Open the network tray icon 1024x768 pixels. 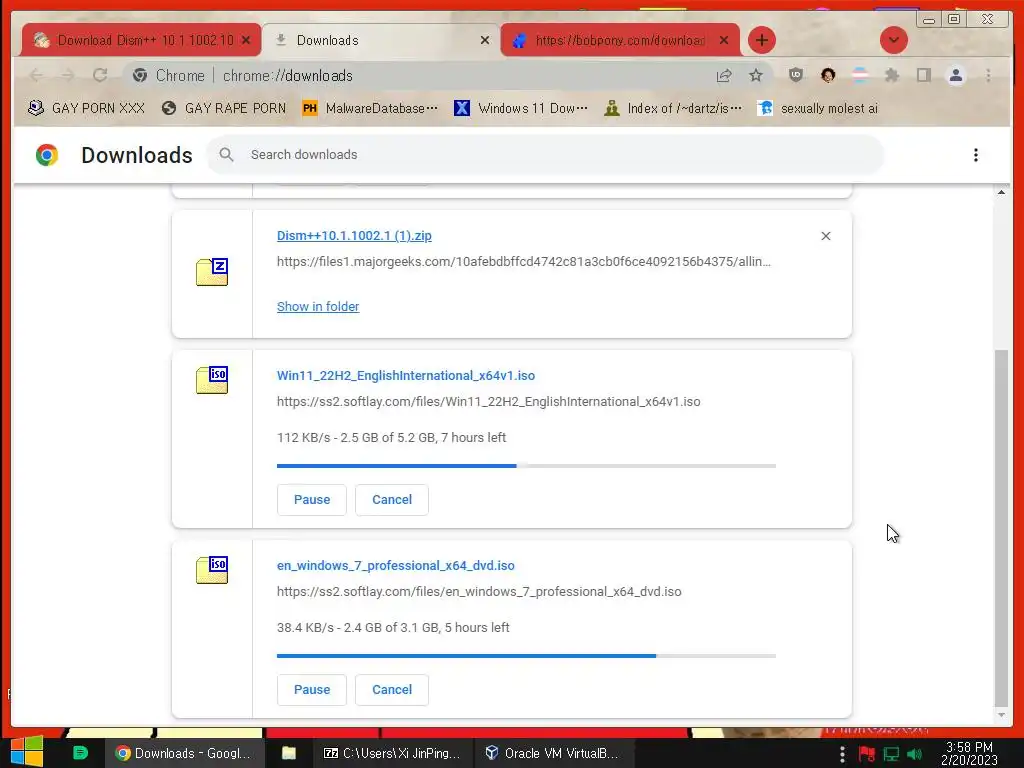tap(891, 754)
